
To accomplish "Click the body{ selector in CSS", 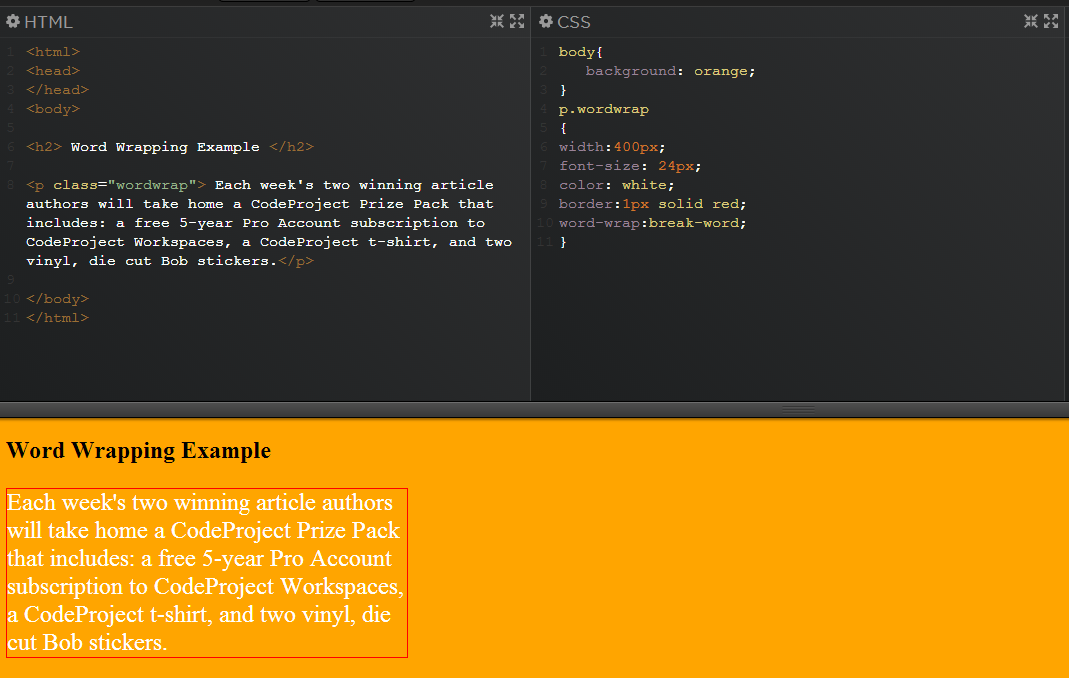I will (x=581, y=52).
